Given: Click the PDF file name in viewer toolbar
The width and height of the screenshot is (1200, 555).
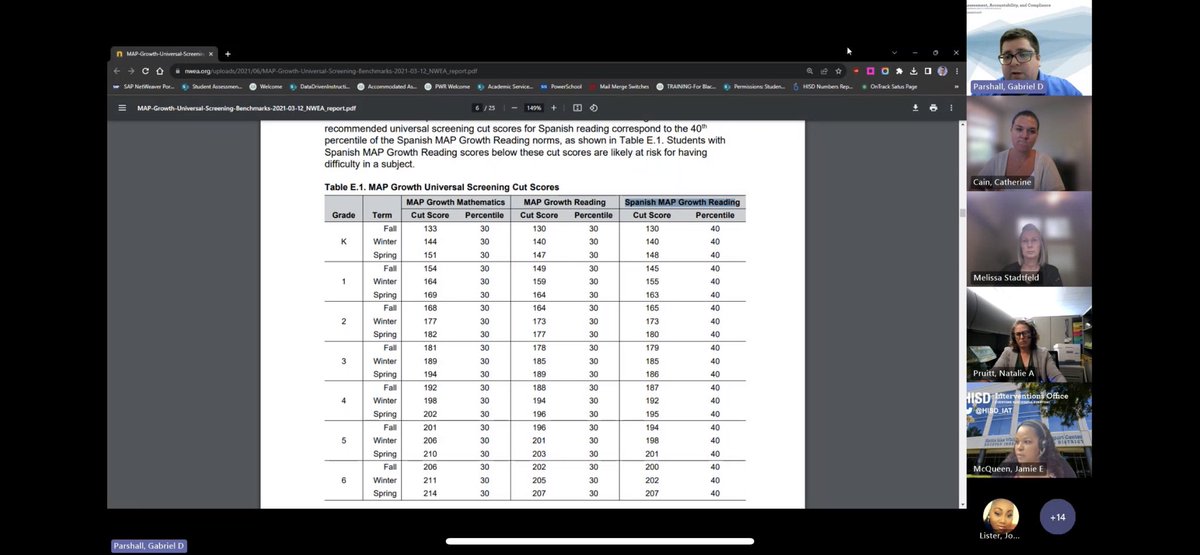Looking at the screenshot, I should pyautogui.click(x=246, y=108).
